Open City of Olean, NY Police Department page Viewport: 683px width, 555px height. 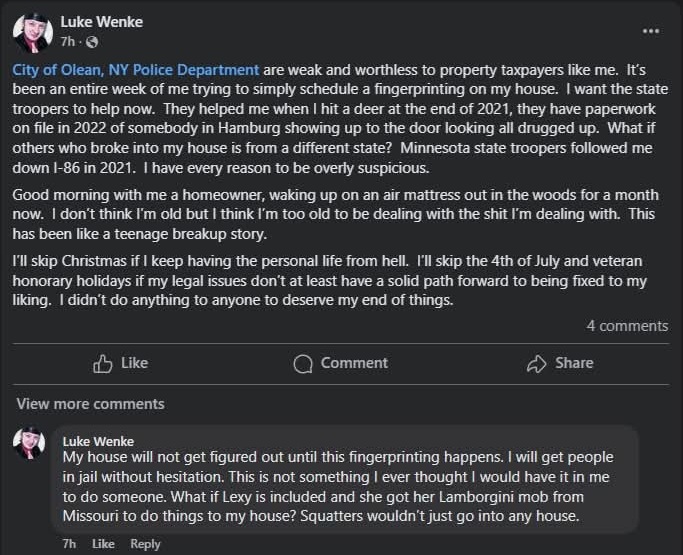pyautogui.click(x=135, y=70)
